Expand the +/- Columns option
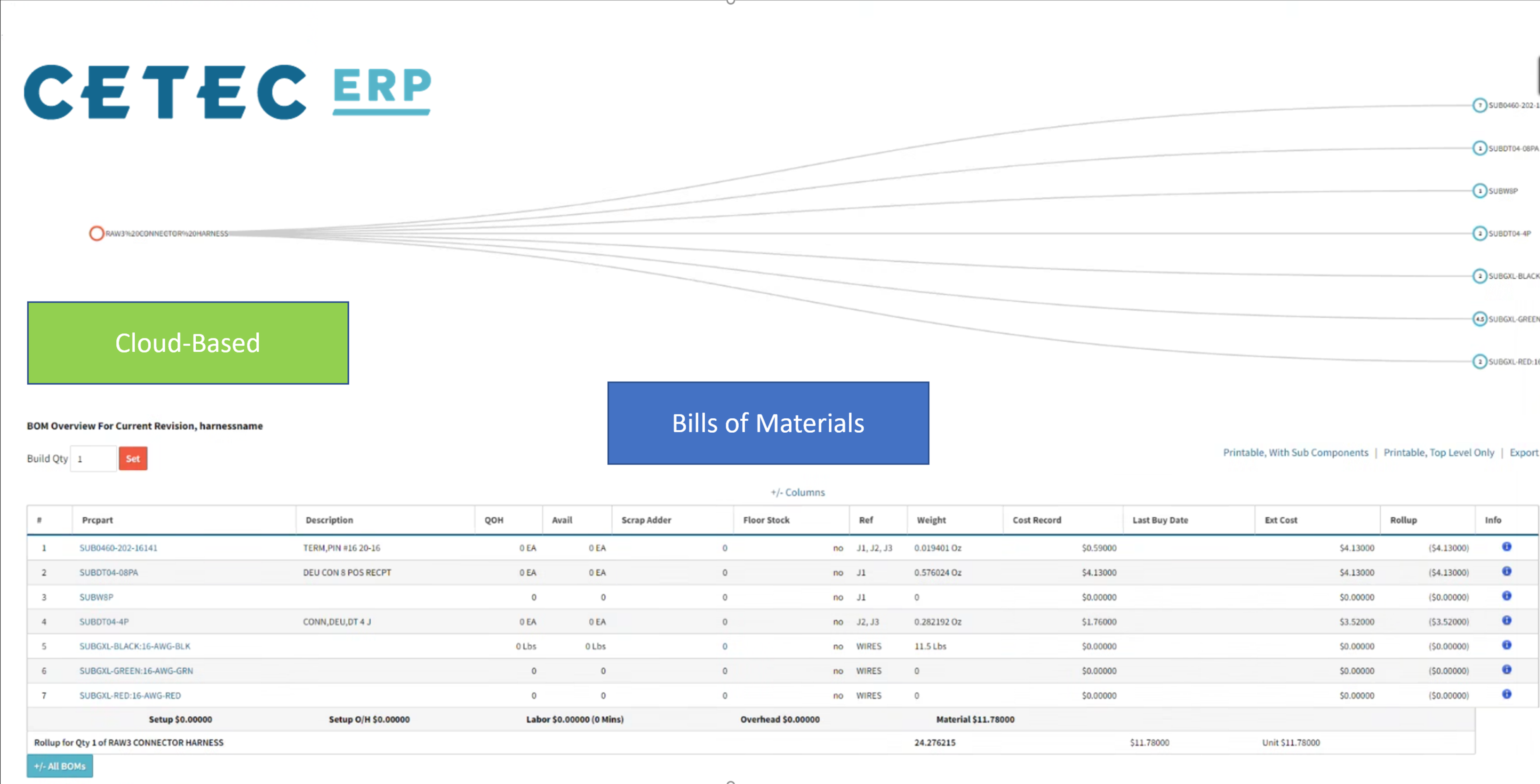Image resolution: width=1540 pixels, height=784 pixels. (798, 492)
